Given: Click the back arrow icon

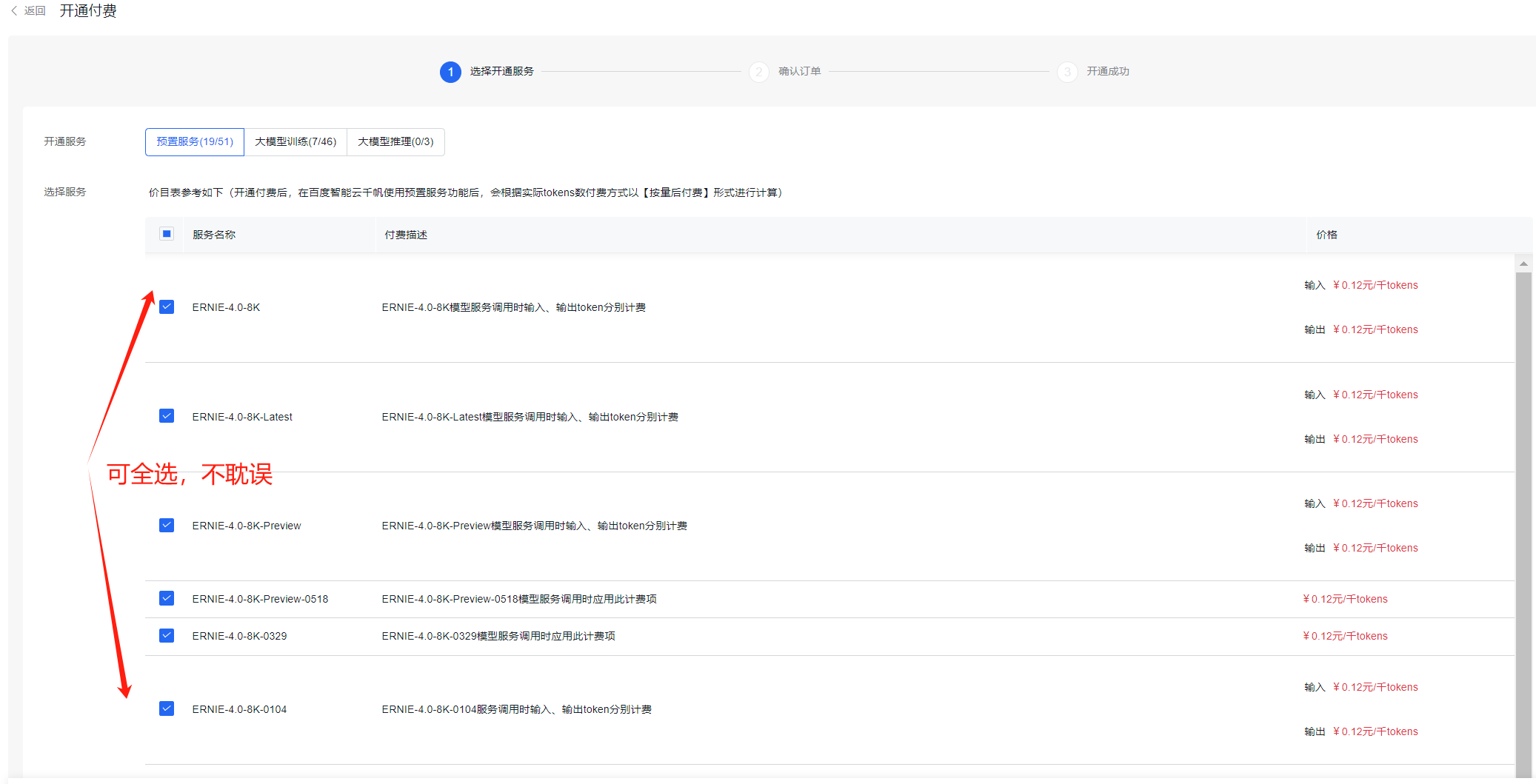Looking at the screenshot, I should pos(14,10).
